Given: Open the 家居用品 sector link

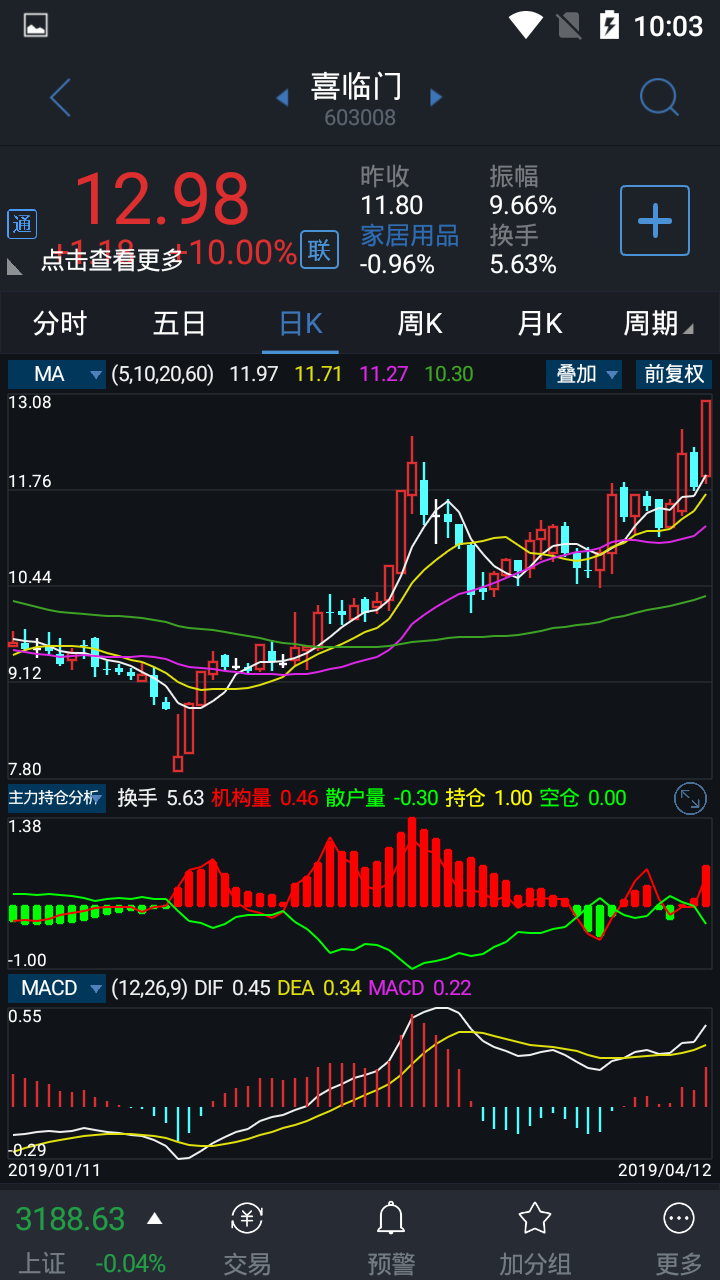Looking at the screenshot, I should coord(409,235).
